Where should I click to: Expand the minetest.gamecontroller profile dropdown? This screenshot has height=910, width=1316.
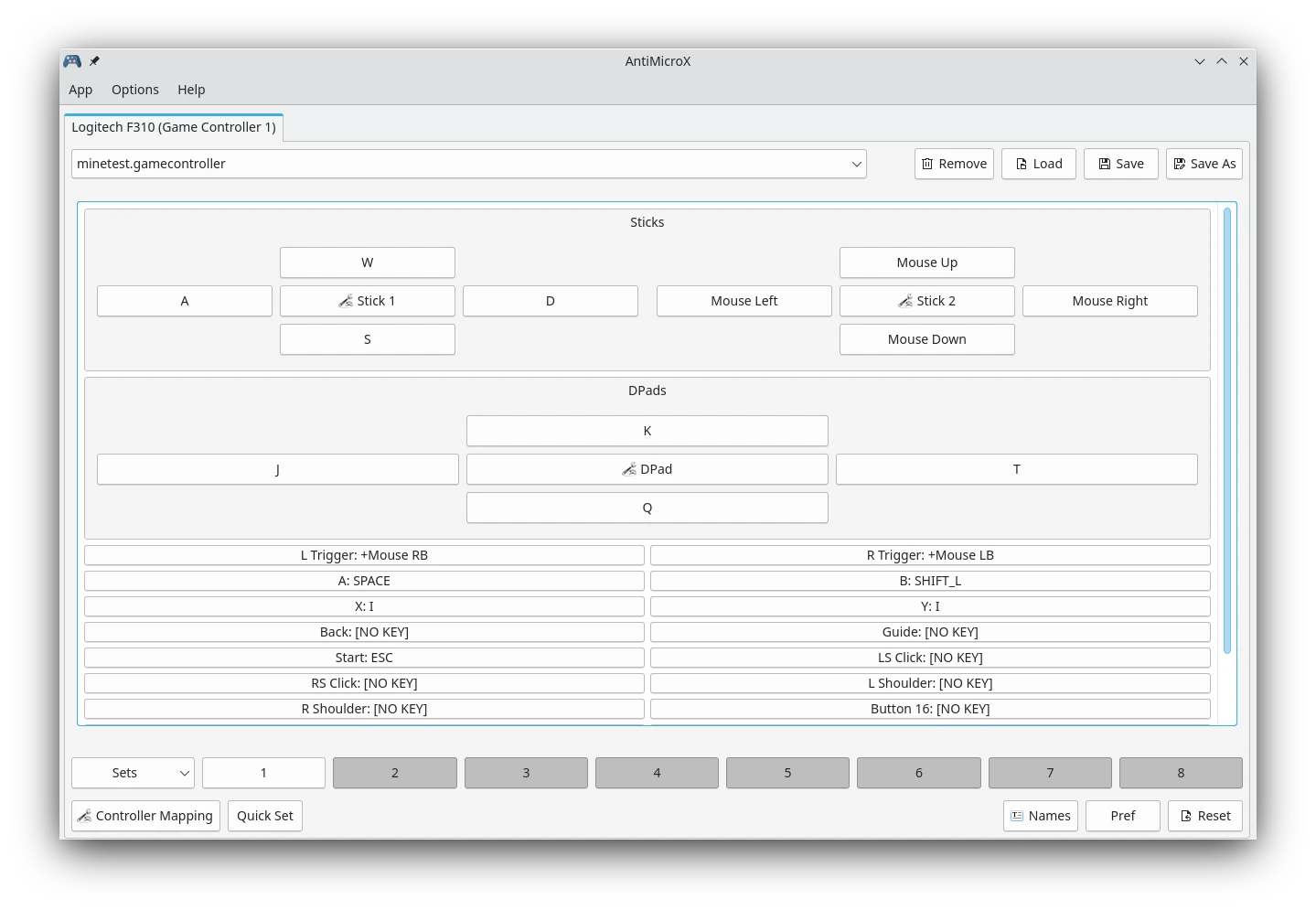469,164
